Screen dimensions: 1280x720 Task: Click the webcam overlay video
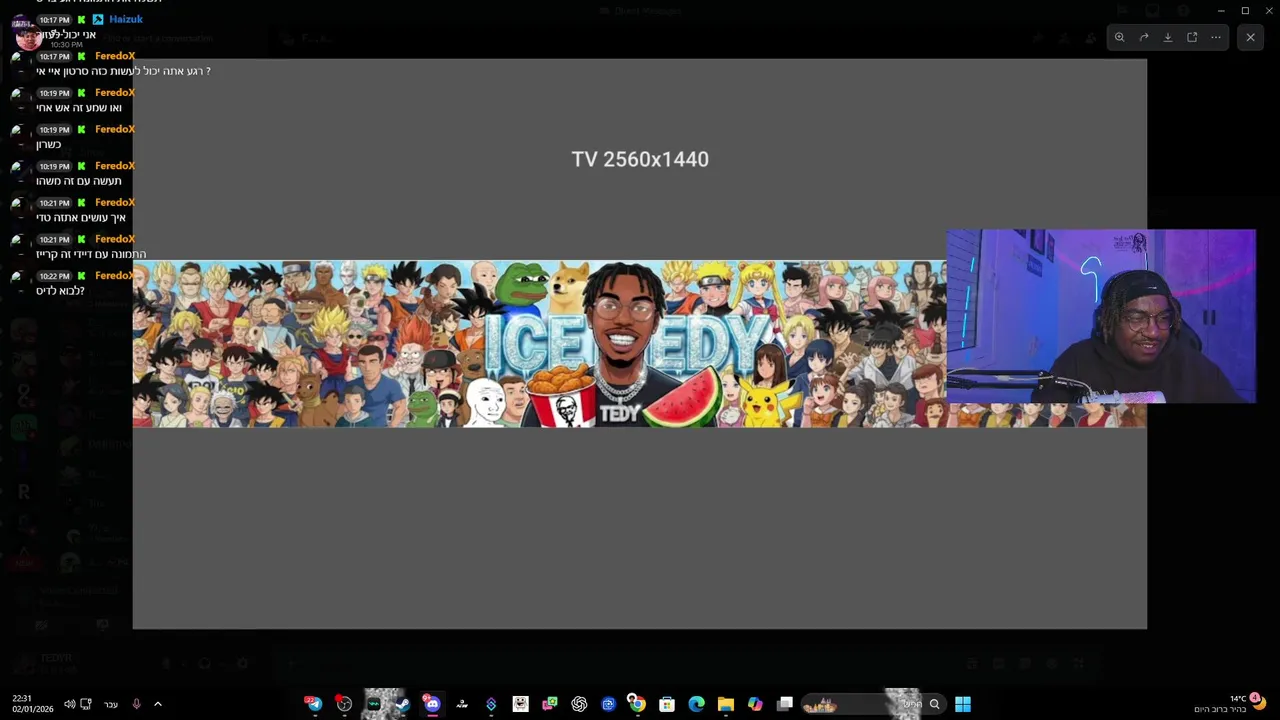pos(1101,316)
